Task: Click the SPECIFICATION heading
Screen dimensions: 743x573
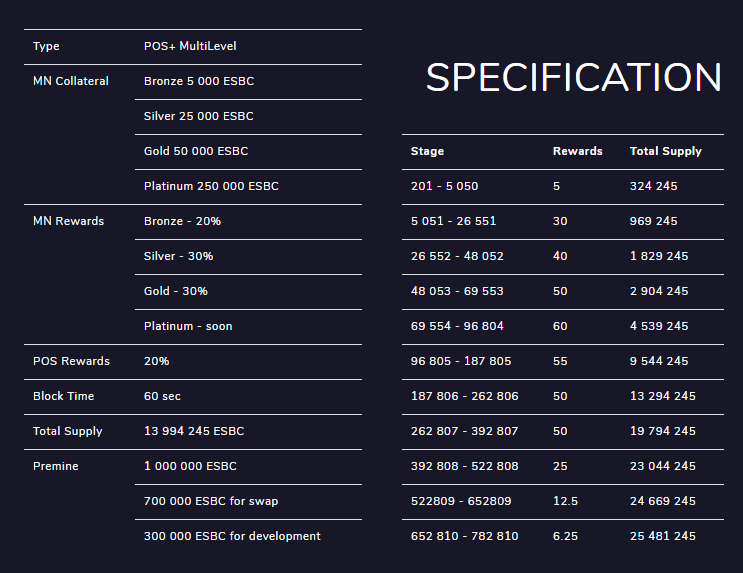Action: pyautogui.click(x=573, y=78)
